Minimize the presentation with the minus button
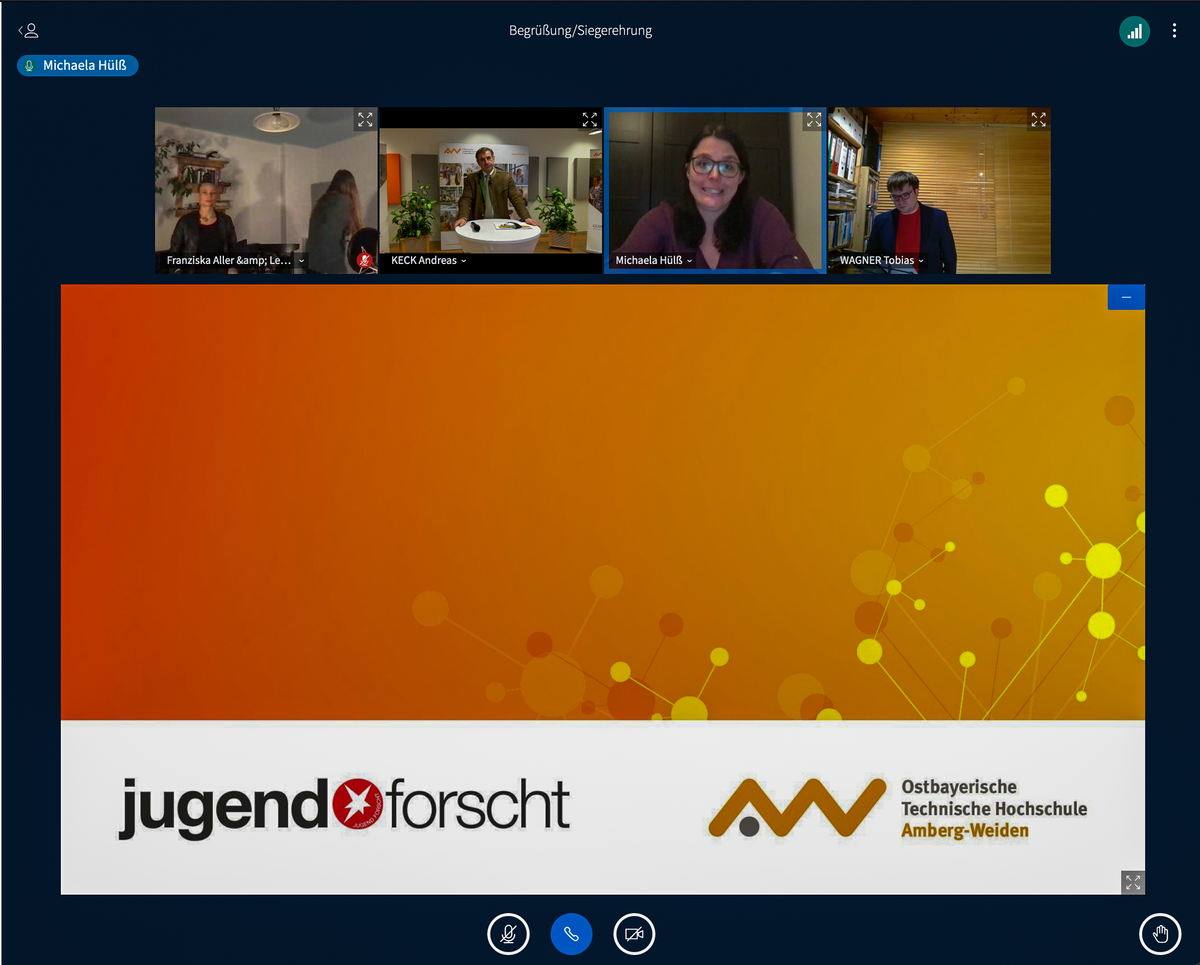Viewport: 1200px width, 965px height. point(1126,297)
